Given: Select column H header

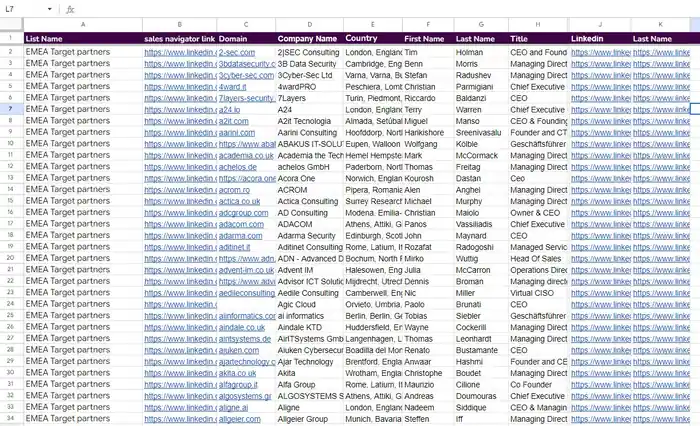Looking at the screenshot, I should 538,25.
